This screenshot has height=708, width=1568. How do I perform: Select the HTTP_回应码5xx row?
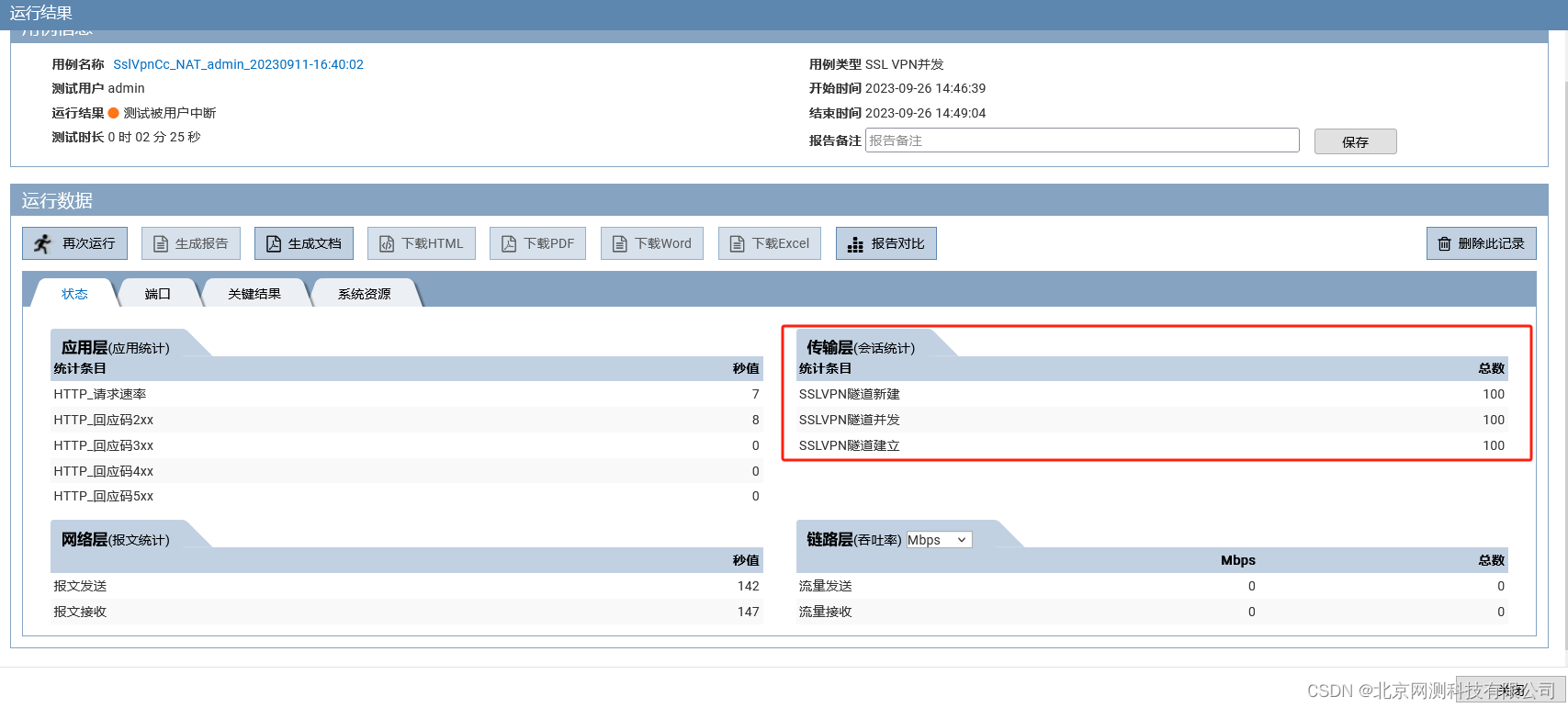tap(406, 496)
